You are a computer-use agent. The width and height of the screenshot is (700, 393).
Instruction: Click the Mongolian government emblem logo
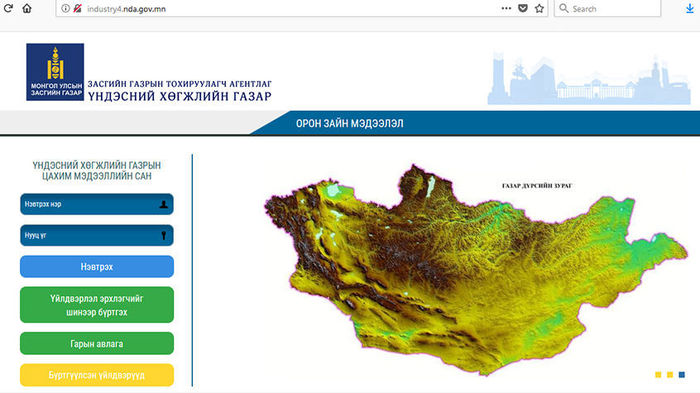coord(55,72)
